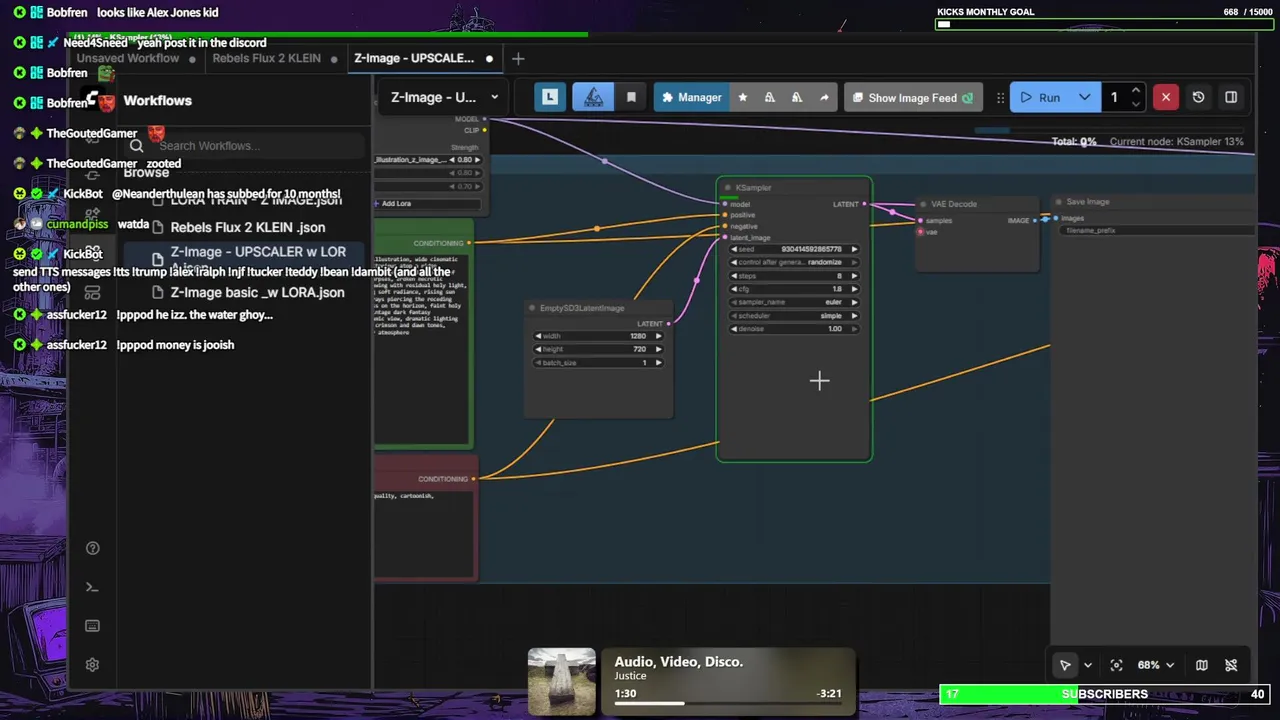Open Rebels Flux 2 KLEIN .json workflow
The width and height of the screenshot is (1280, 720).
click(247, 227)
